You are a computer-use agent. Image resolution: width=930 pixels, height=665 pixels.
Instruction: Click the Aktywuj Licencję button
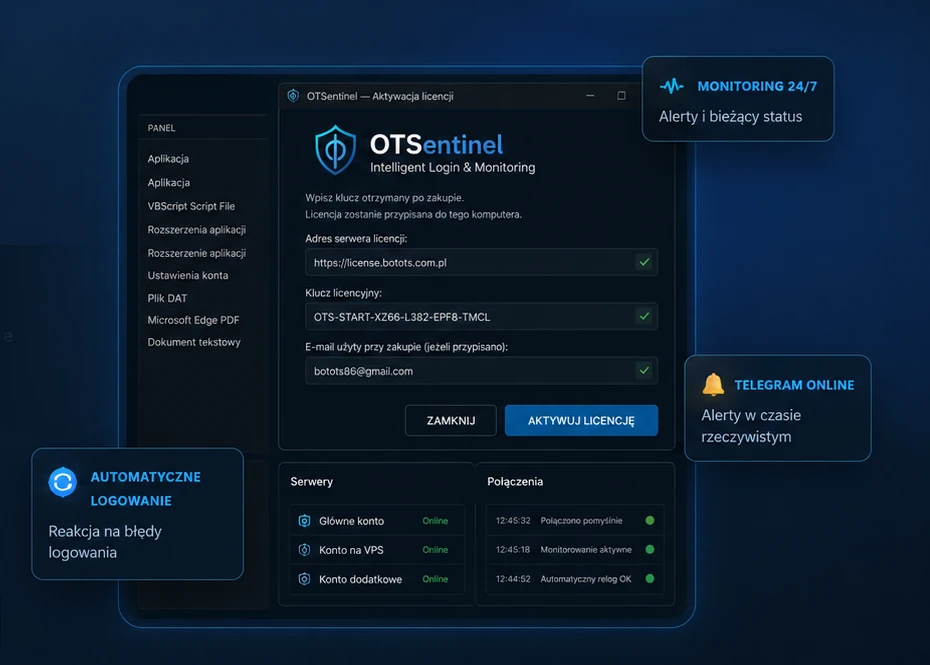(581, 421)
